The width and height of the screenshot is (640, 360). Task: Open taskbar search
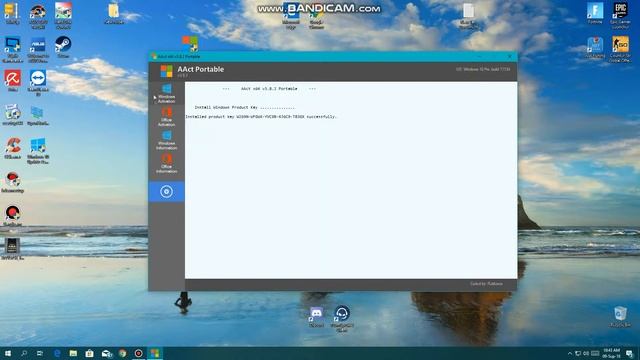(24, 353)
